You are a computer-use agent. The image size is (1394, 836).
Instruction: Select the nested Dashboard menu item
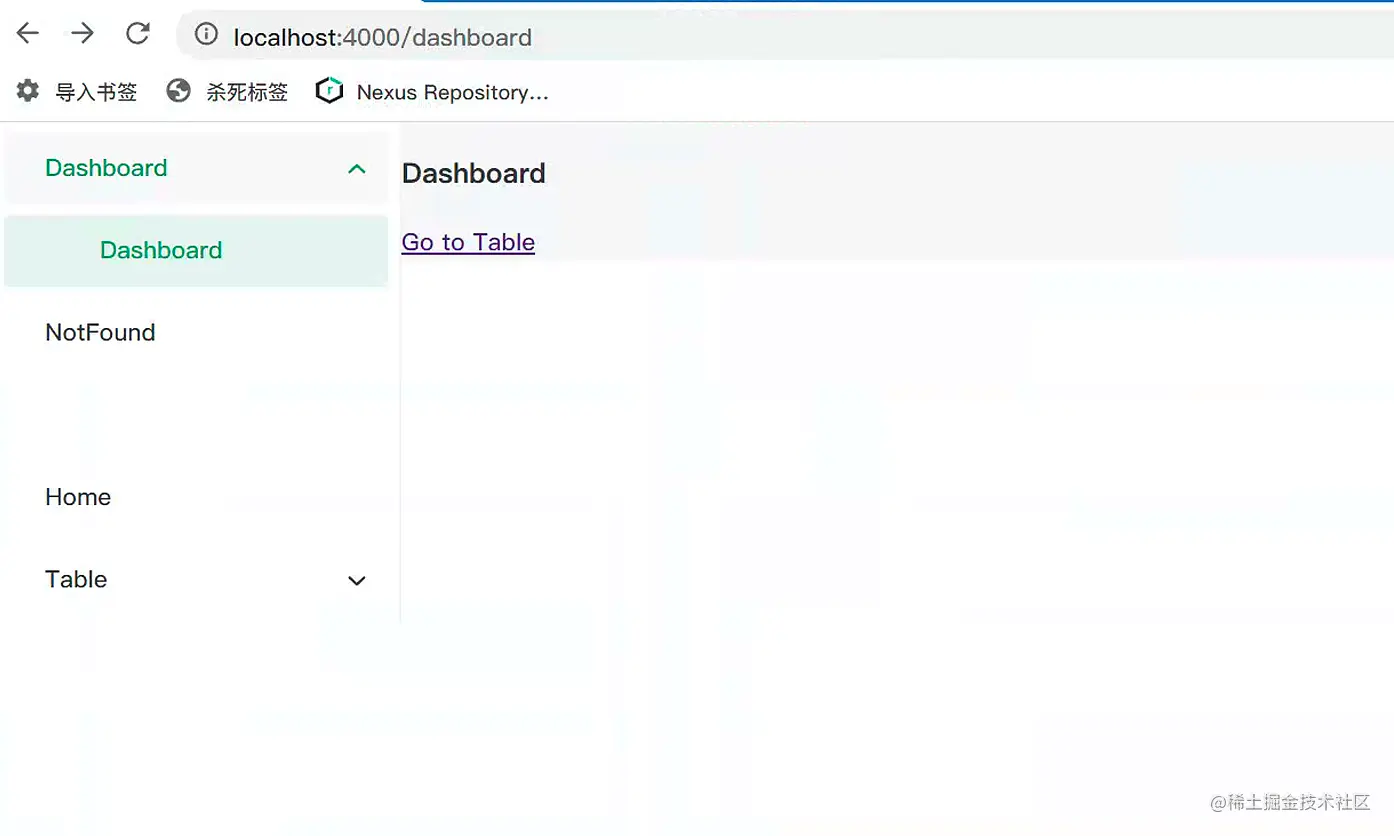click(x=196, y=250)
